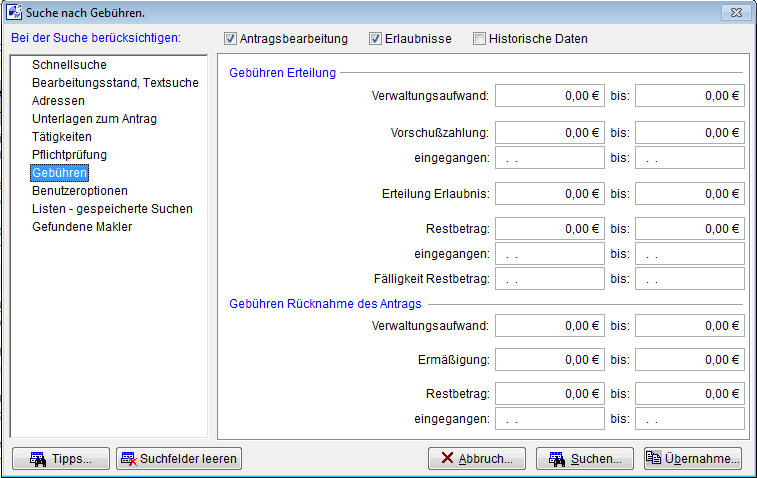Screen dimensions: 757x478
Task: Uncheck the Erlaubnisse checkbox
Action: 376,39
